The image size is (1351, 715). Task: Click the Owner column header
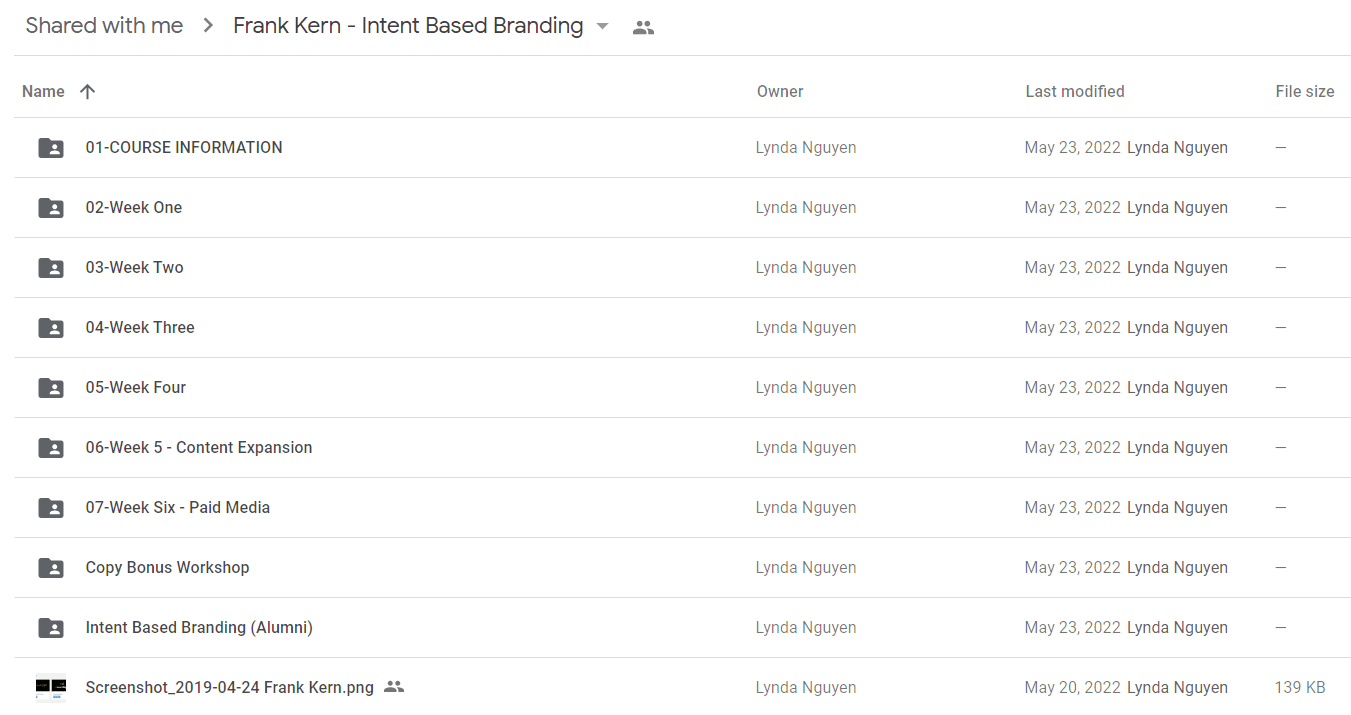pos(780,92)
